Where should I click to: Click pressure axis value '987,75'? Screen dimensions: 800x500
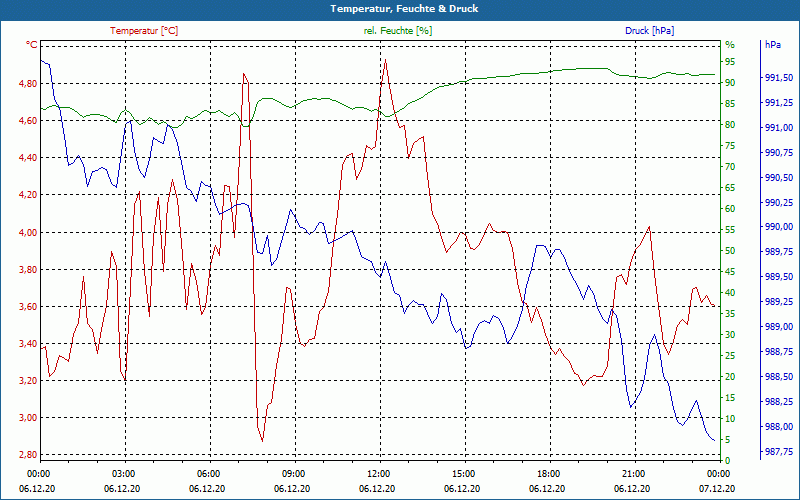(x=779, y=452)
